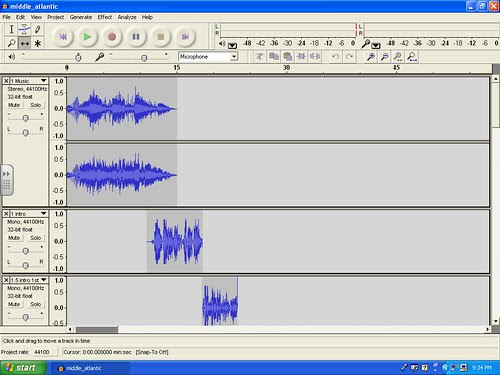Click the Undo arrow icon
500x375 pixels.
click(x=335, y=57)
